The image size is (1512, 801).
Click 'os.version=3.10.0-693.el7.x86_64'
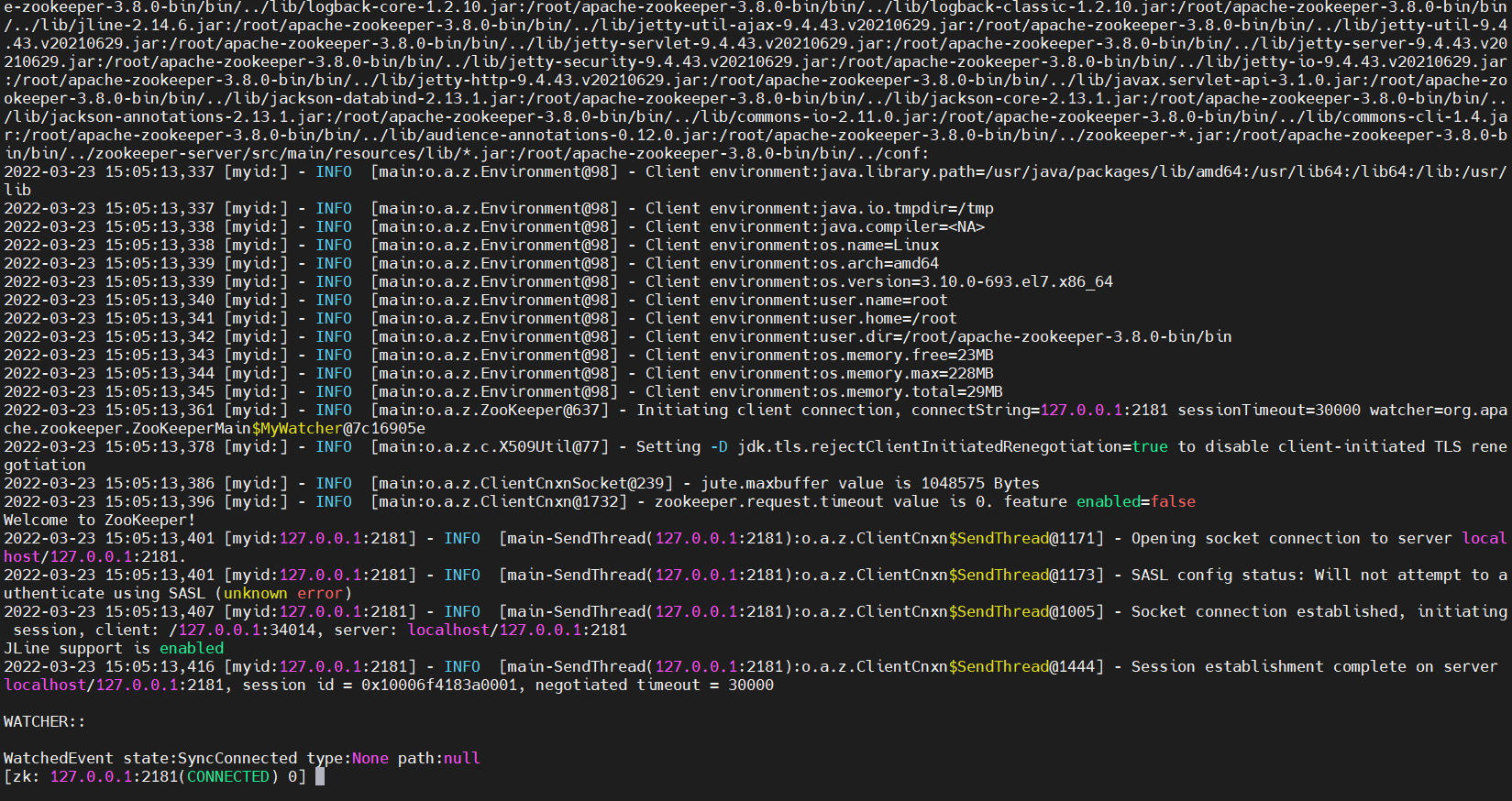pos(966,281)
